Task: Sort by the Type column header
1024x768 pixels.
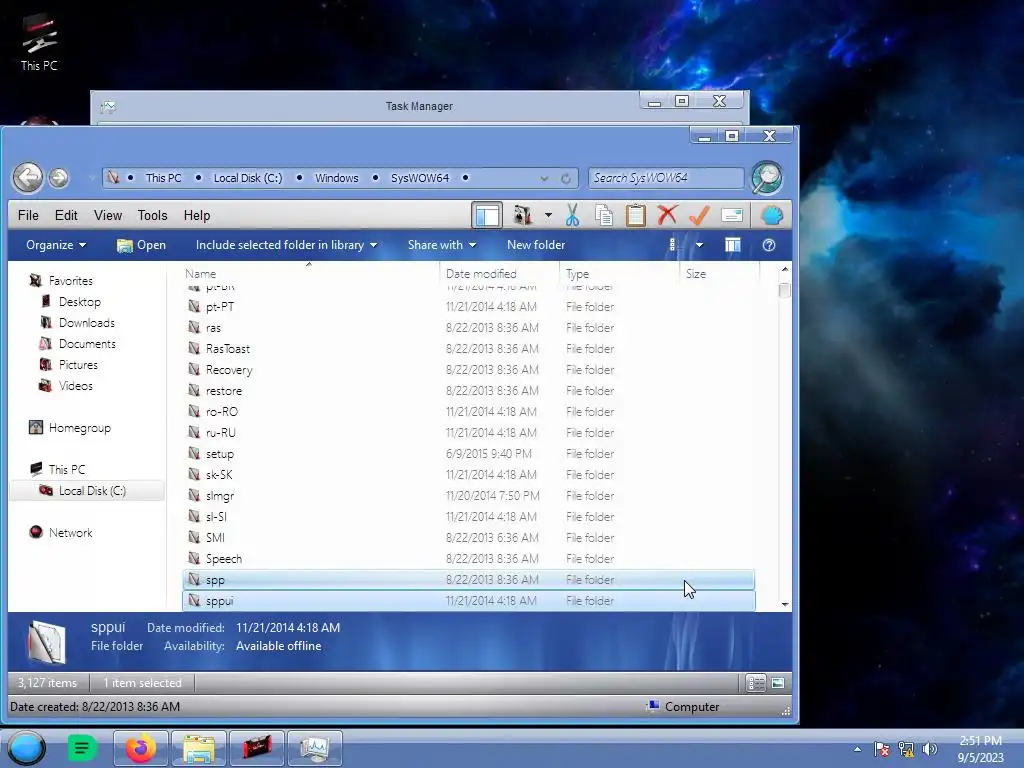Action: click(x=577, y=274)
